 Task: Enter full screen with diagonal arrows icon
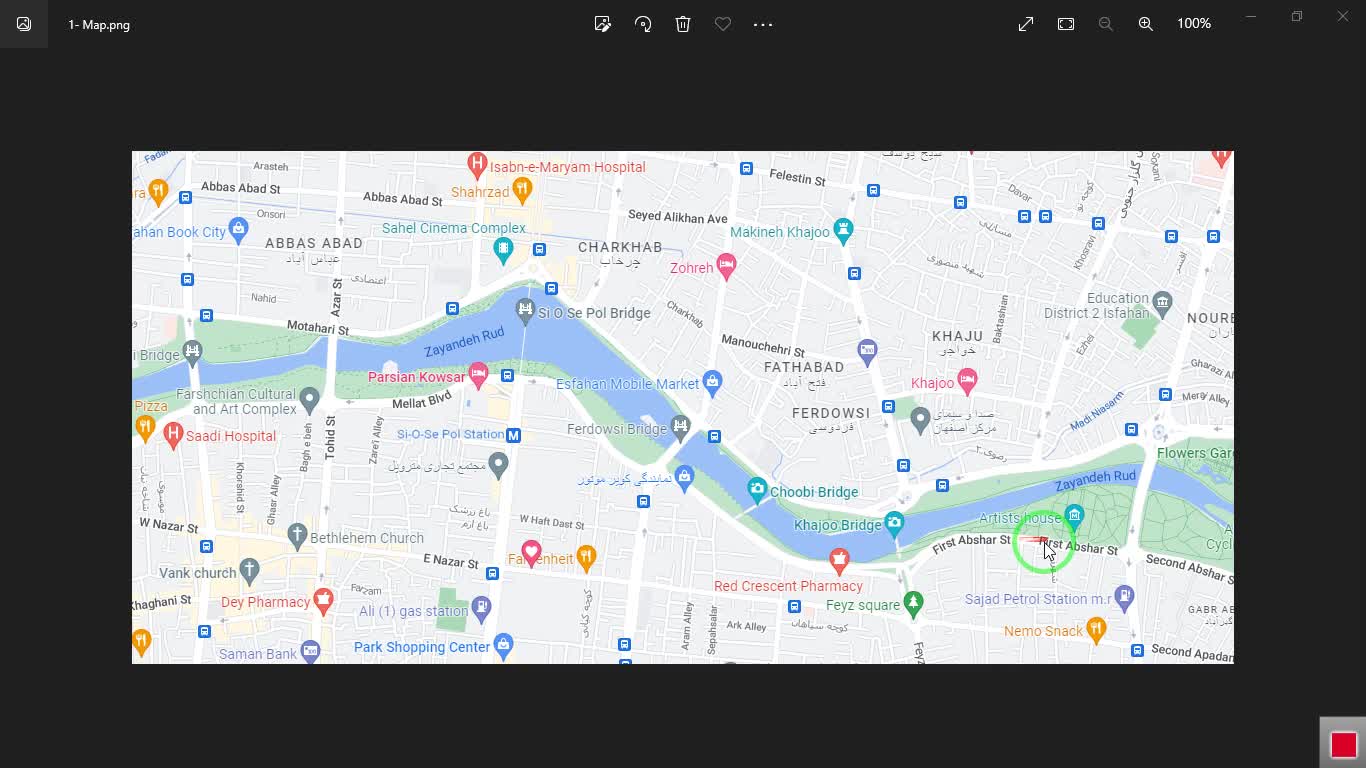pos(1026,24)
